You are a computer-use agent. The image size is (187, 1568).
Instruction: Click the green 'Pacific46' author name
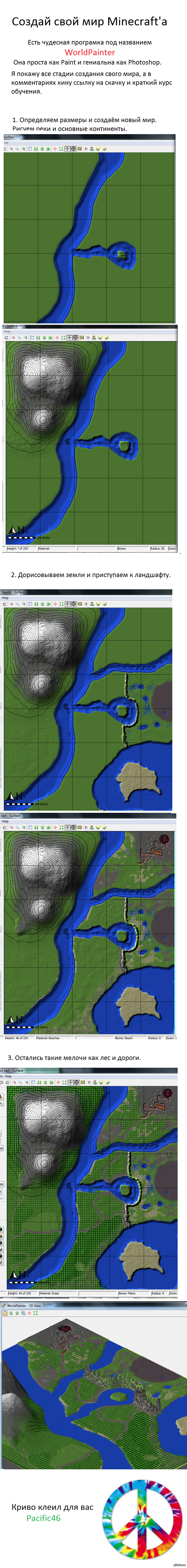click(43, 1518)
